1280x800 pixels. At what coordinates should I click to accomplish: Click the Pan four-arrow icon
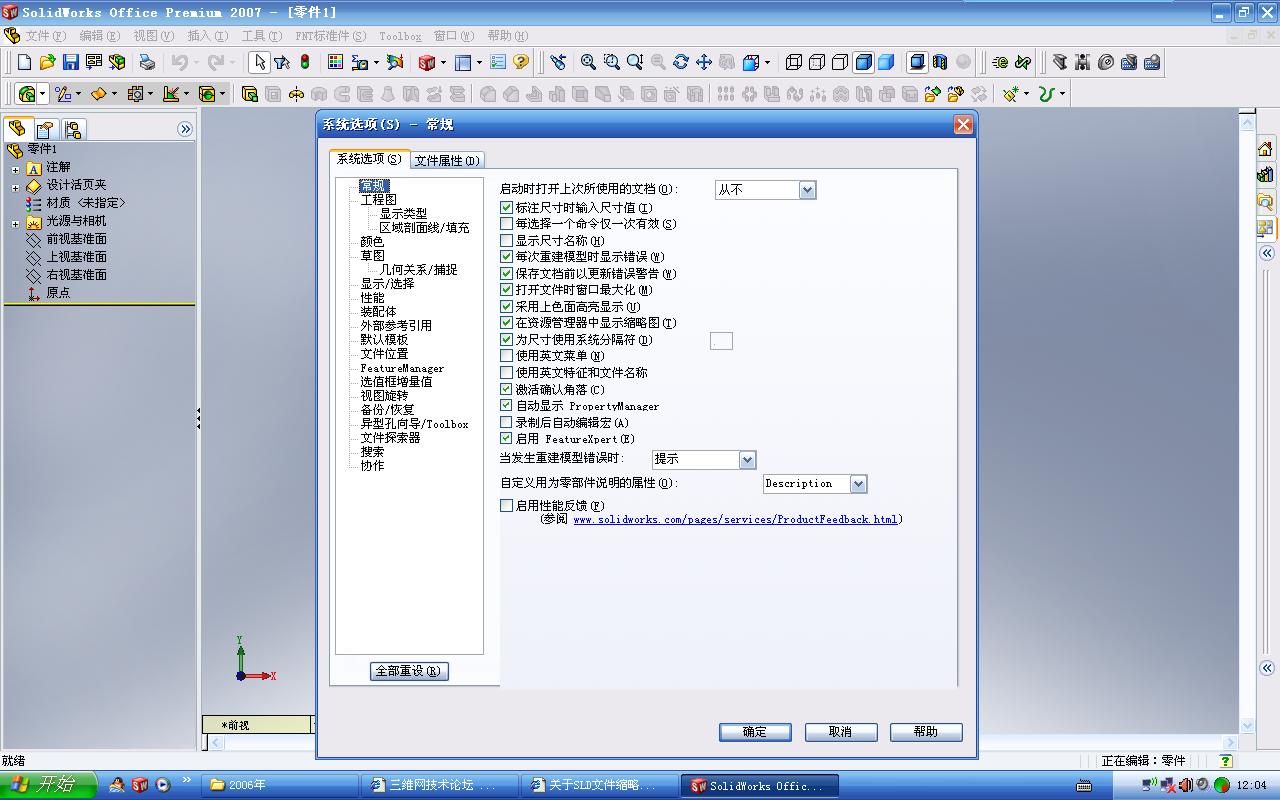point(704,62)
